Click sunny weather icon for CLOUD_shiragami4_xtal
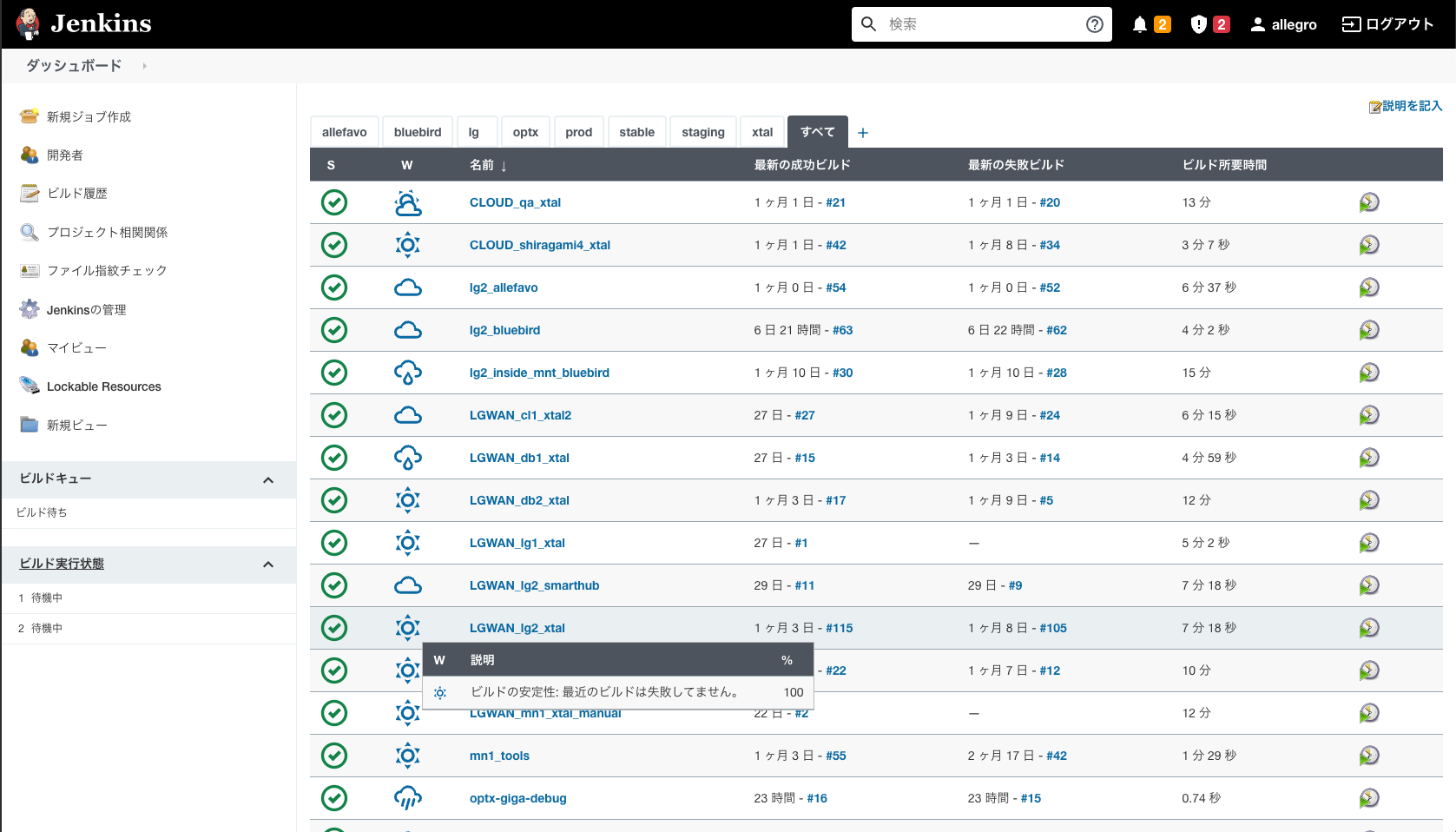1456x832 pixels. coord(408,245)
